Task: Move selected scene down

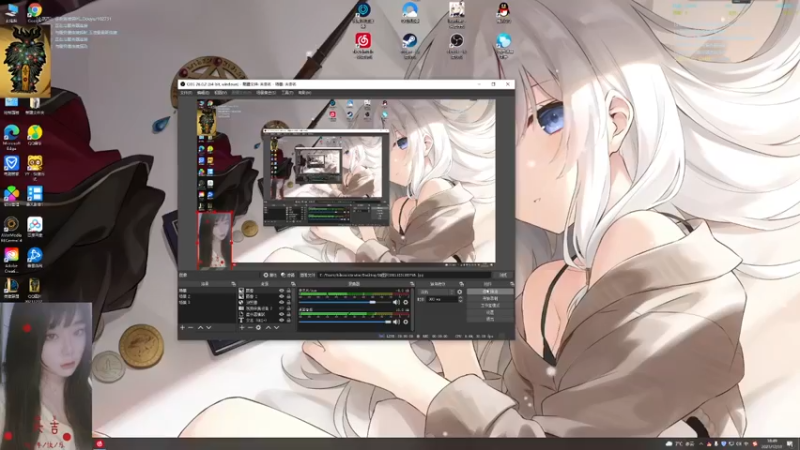Action: (x=209, y=328)
